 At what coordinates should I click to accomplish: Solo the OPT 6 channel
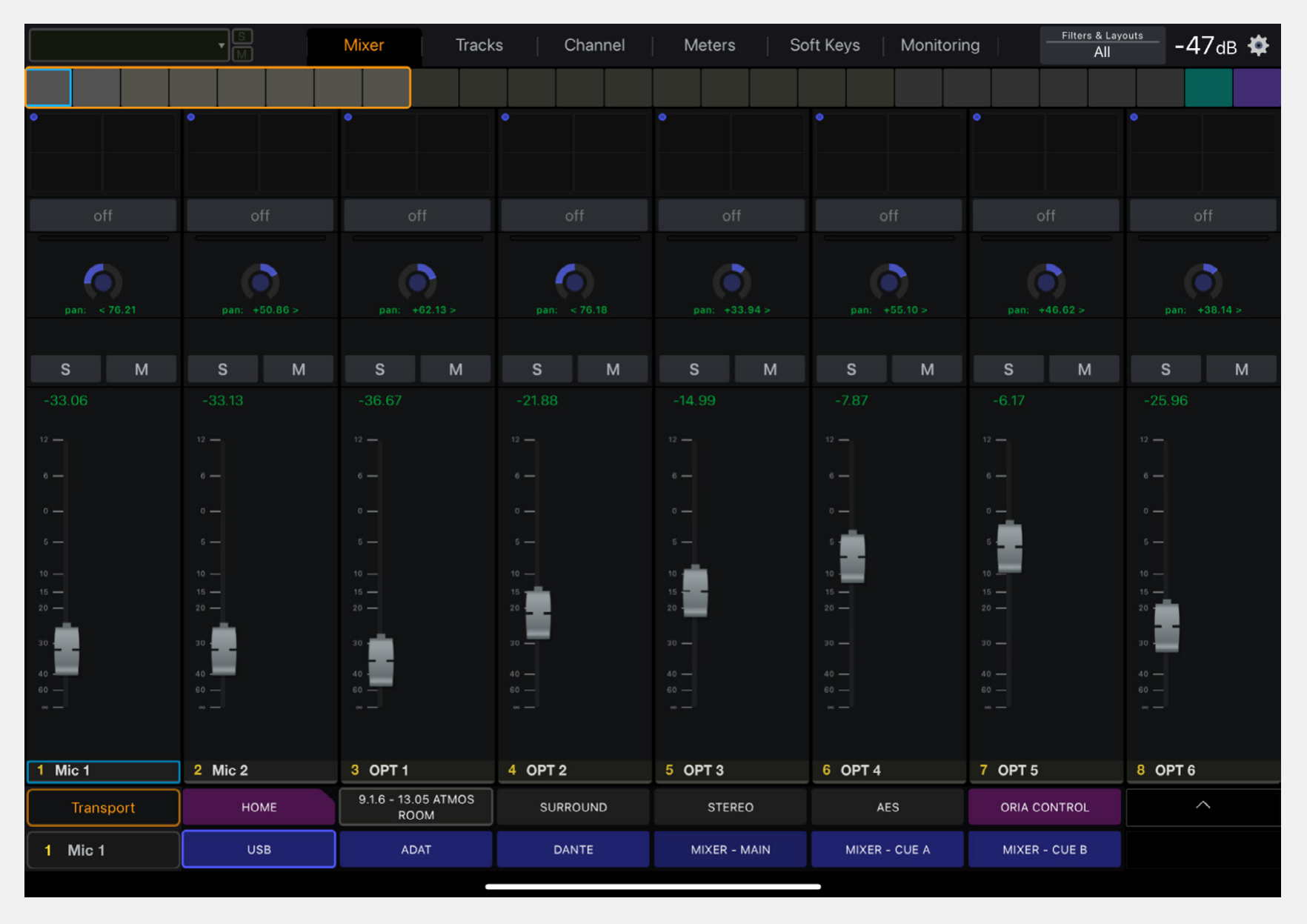point(1165,369)
